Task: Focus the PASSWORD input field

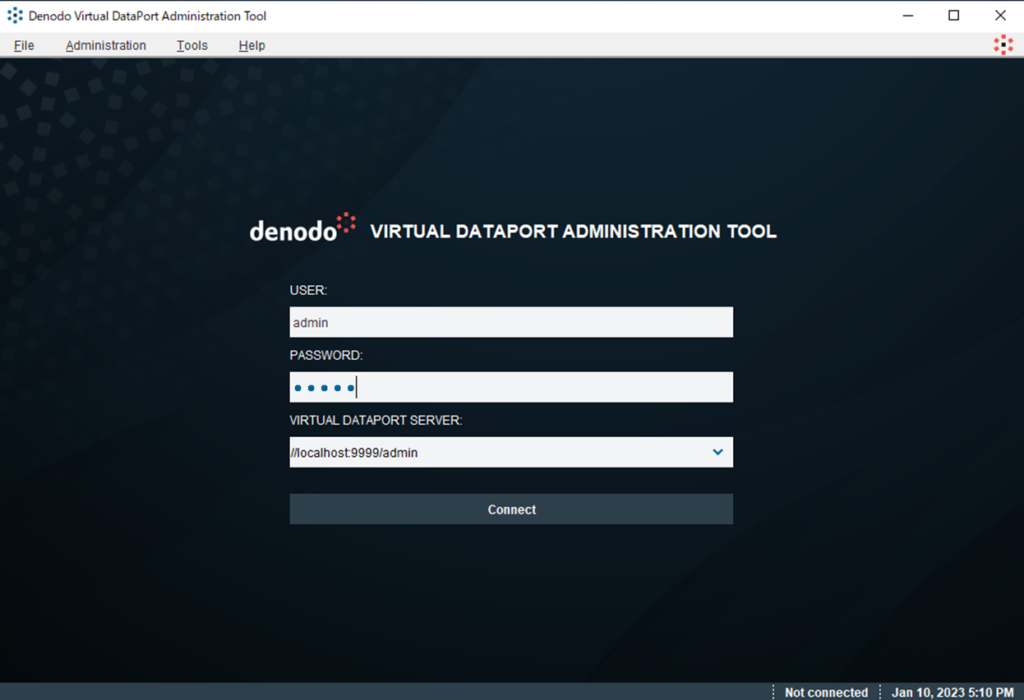Action: coord(511,387)
